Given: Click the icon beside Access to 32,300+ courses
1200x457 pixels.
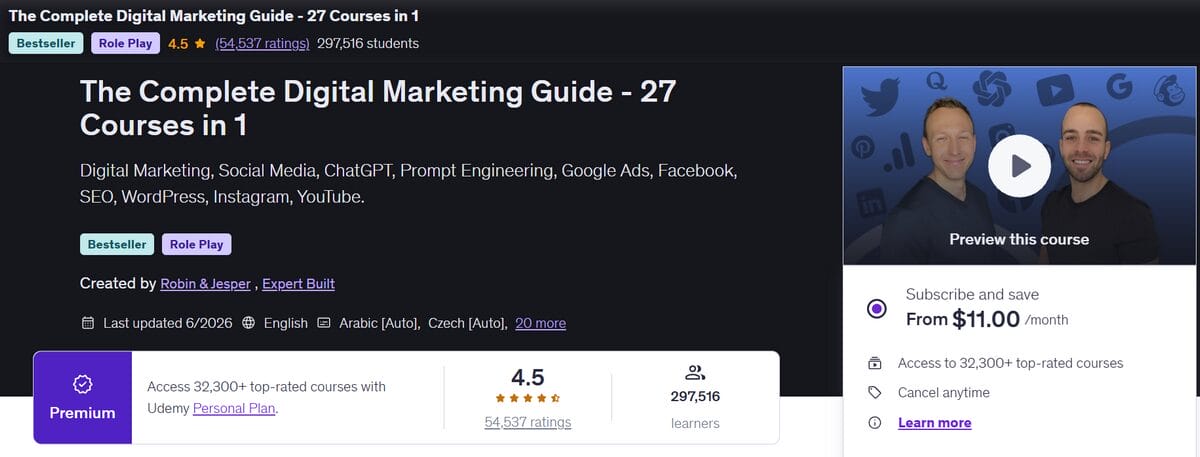Looking at the screenshot, I should point(875,363).
